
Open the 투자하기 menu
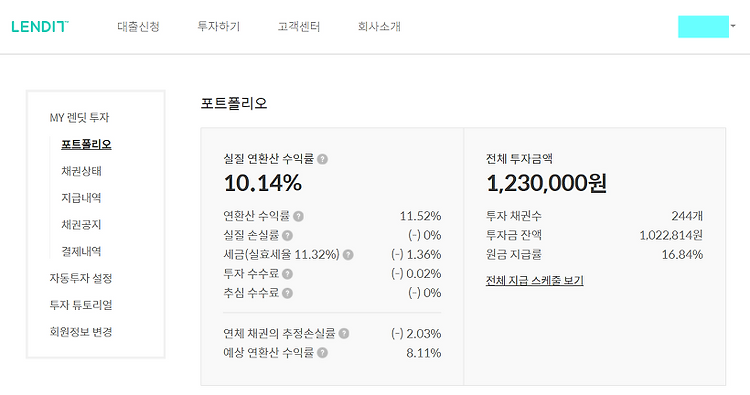coord(219,26)
